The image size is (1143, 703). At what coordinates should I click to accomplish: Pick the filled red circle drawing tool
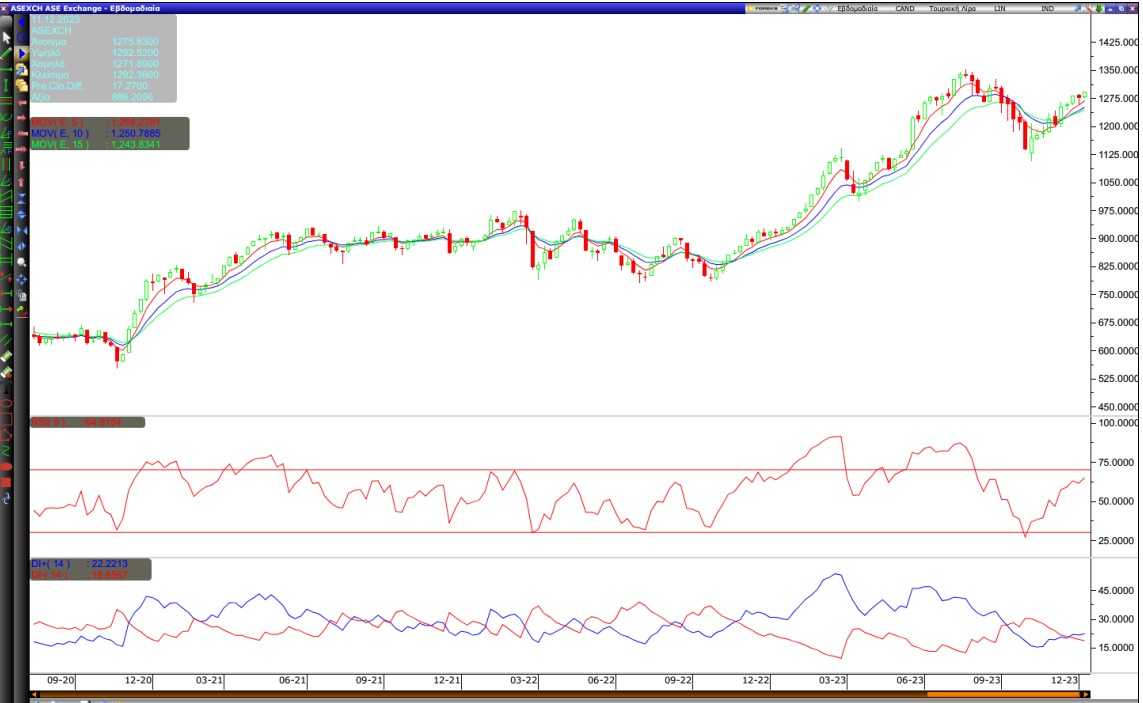click(x=7, y=468)
